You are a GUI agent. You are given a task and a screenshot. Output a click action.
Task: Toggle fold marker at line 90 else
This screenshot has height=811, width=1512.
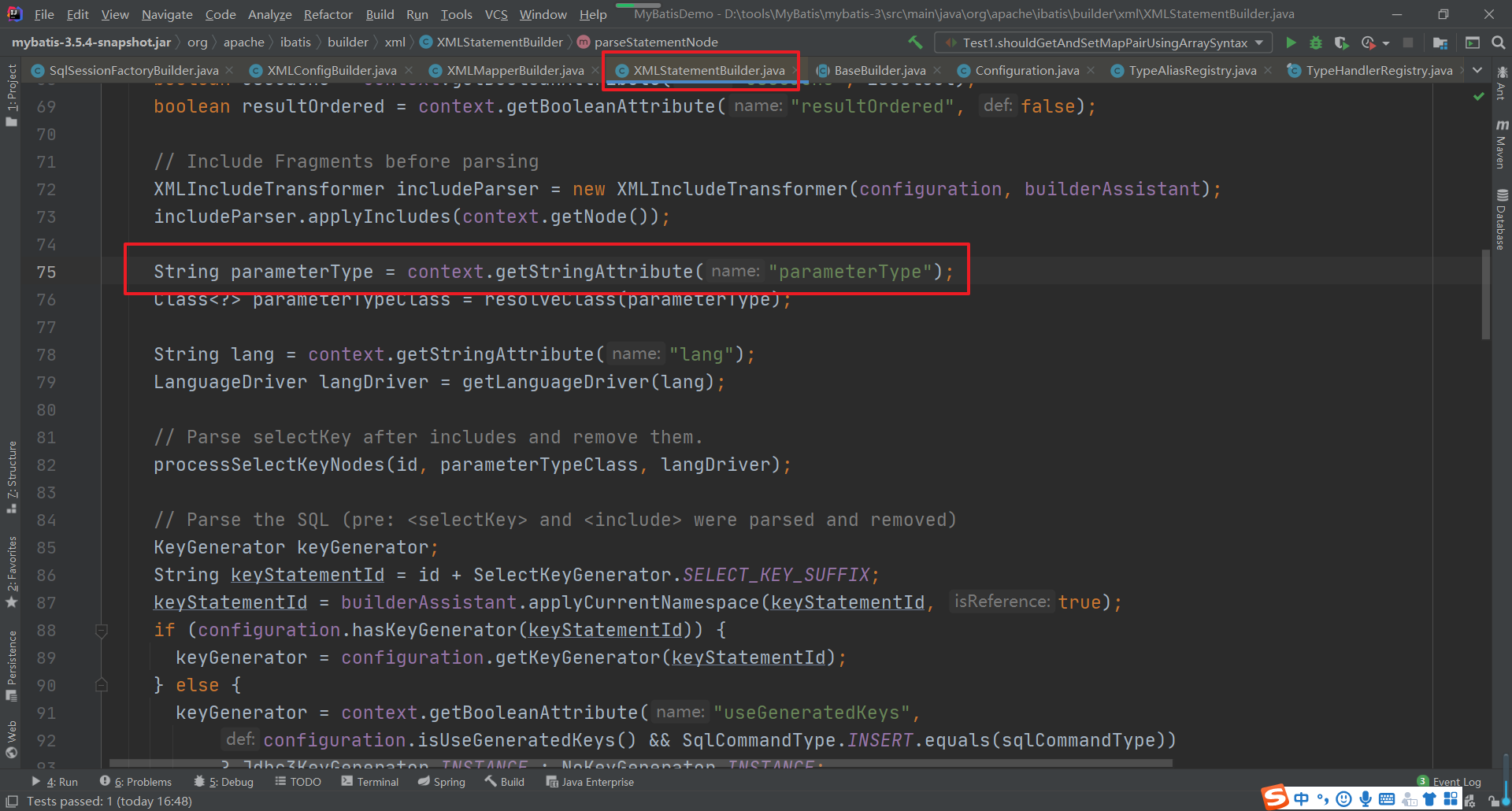(x=102, y=685)
